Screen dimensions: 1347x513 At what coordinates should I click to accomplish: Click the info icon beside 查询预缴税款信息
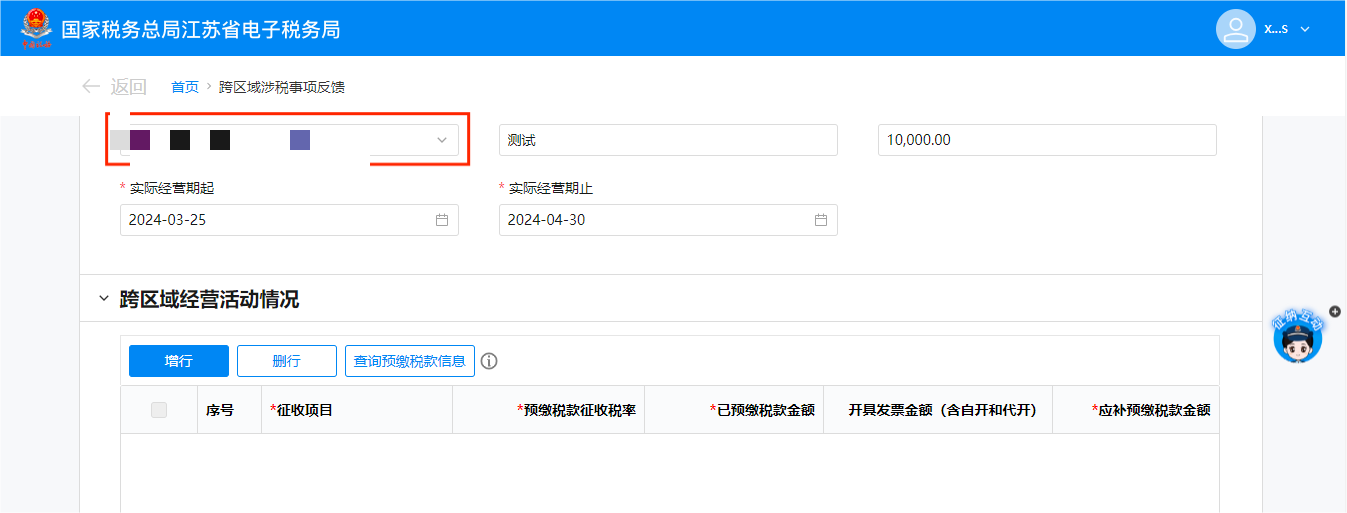[489, 361]
